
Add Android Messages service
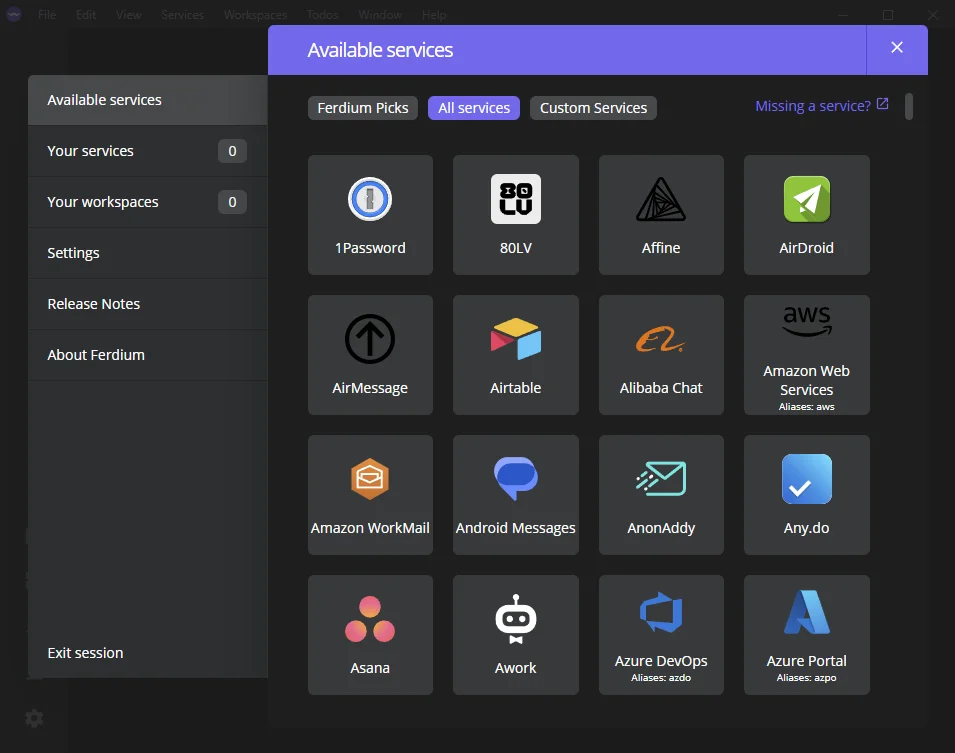(x=515, y=495)
